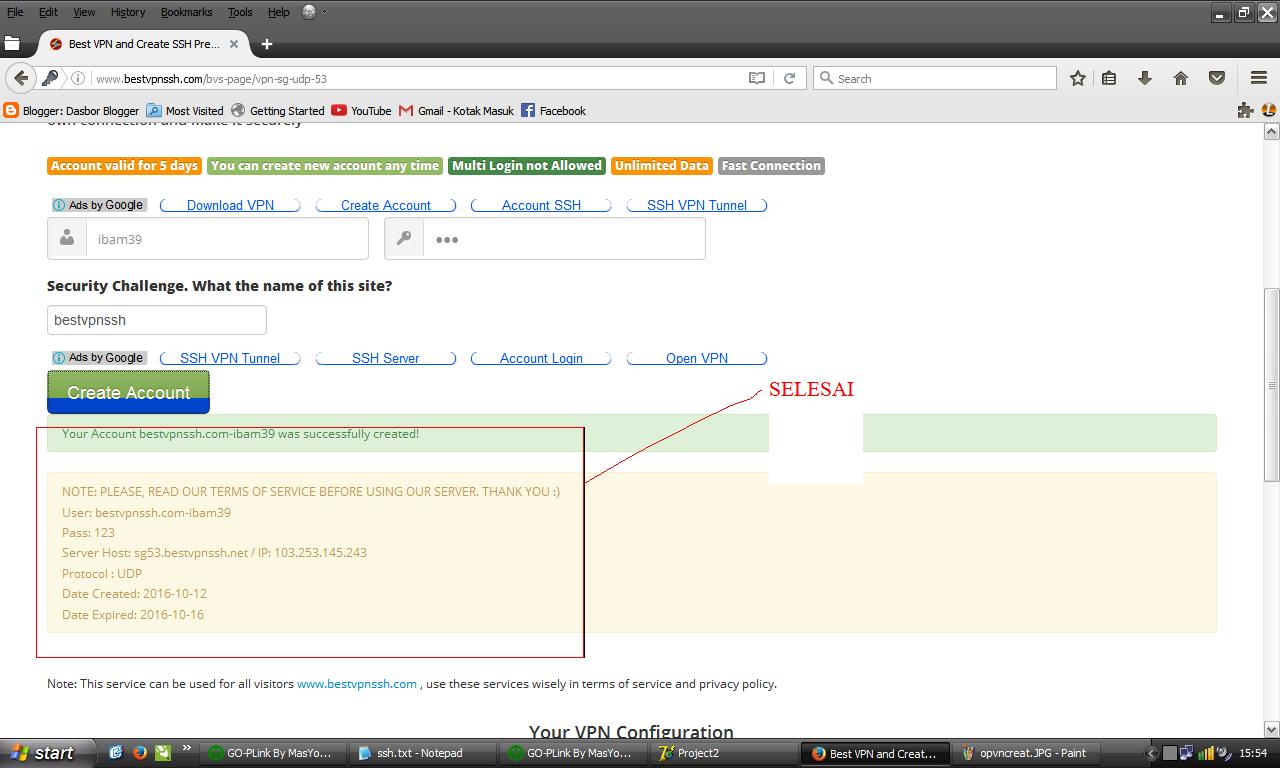Open the YouTube bookmark
The width and height of the screenshot is (1280, 768).
click(x=361, y=110)
